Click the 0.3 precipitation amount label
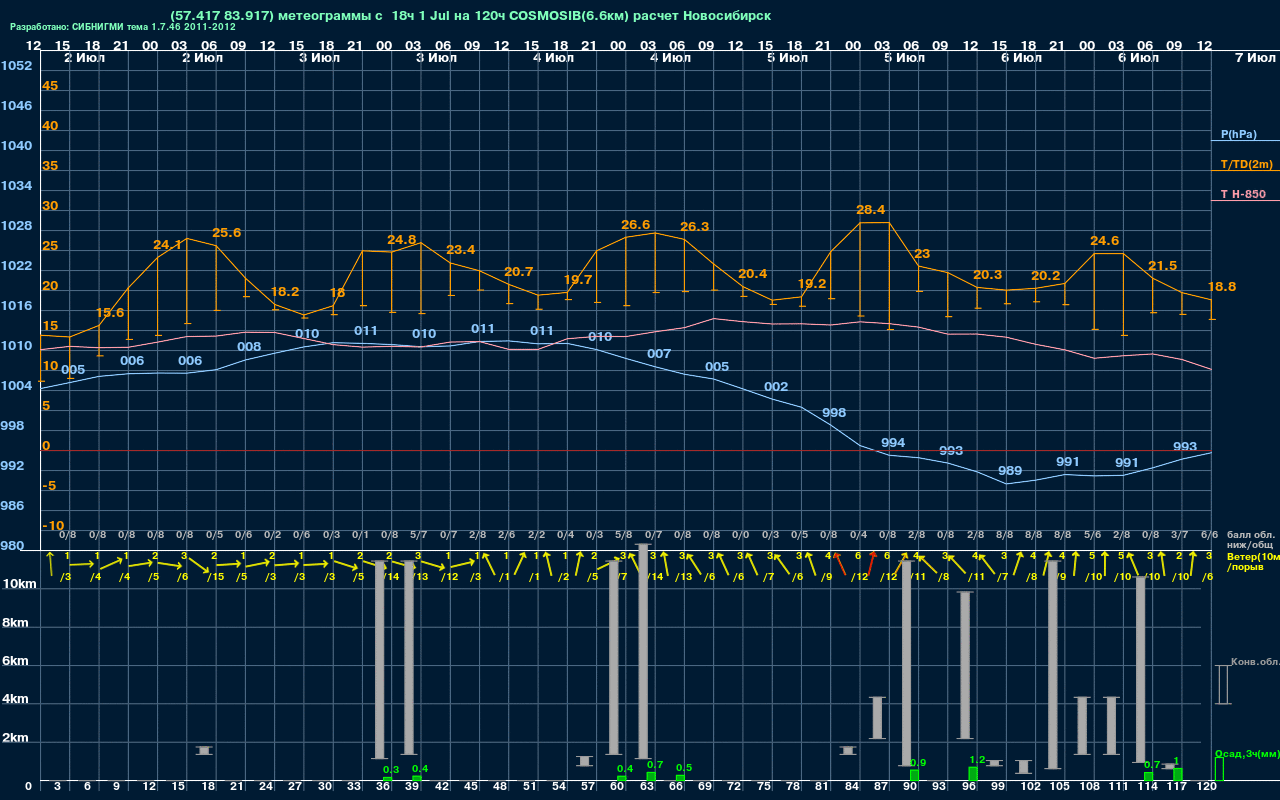The width and height of the screenshot is (1280, 800). (x=391, y=770)
